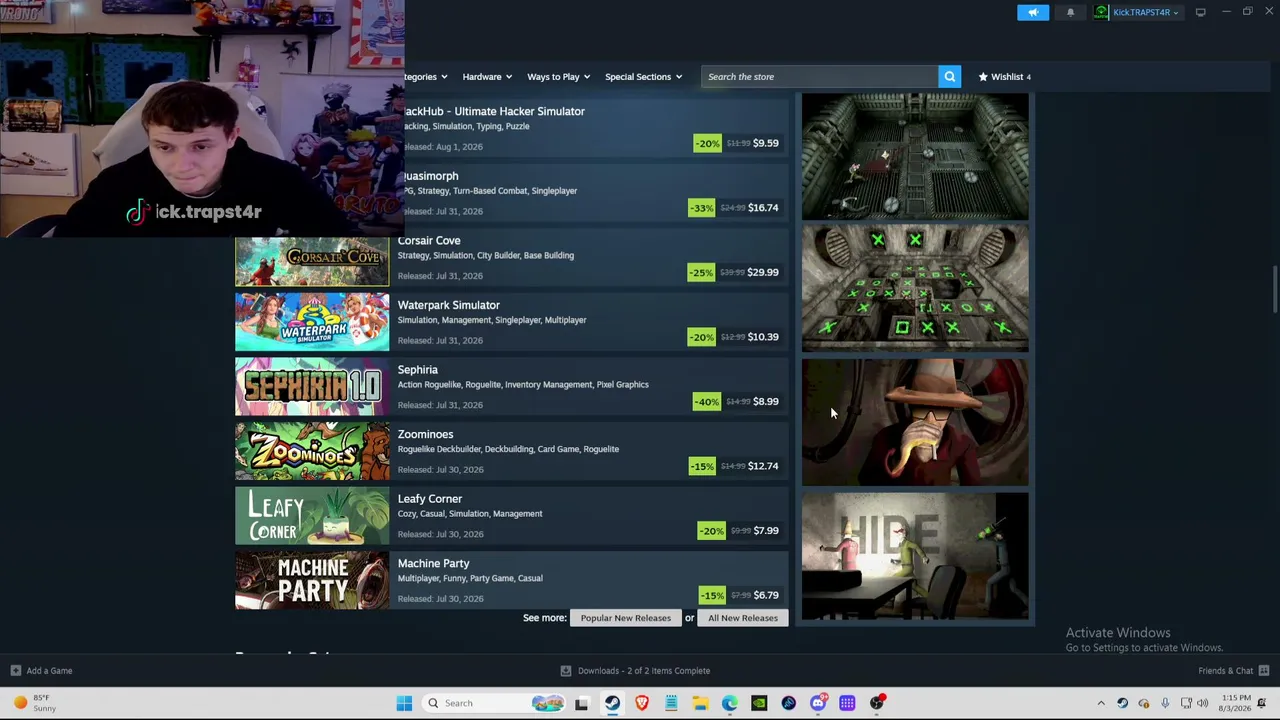The image size is (1280, 720).
Task: Show hidden system tray icons
Action: point(1101,703)
